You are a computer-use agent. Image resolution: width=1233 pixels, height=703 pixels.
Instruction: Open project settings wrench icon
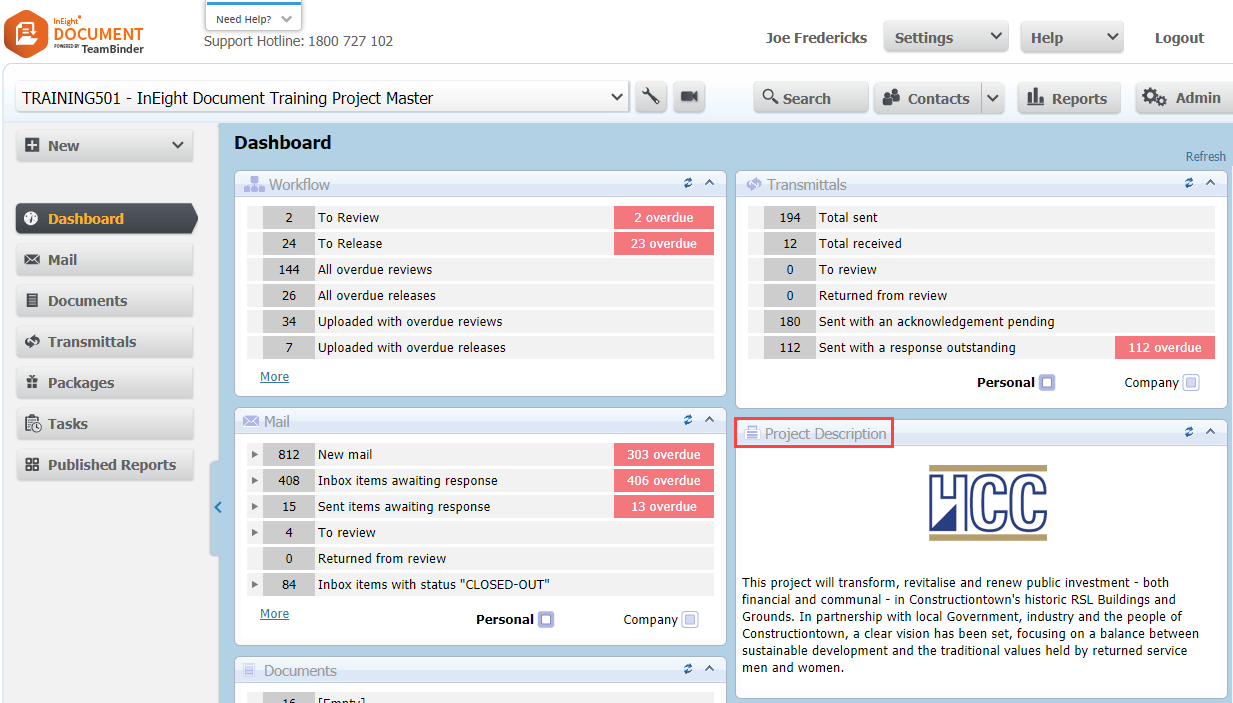pyautogui.click(x=651, y=97)
